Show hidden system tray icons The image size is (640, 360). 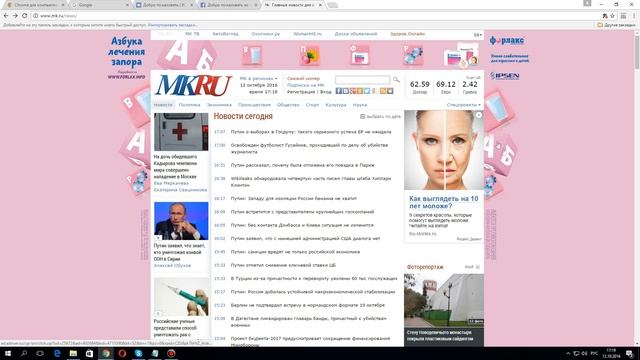(568, 353)
